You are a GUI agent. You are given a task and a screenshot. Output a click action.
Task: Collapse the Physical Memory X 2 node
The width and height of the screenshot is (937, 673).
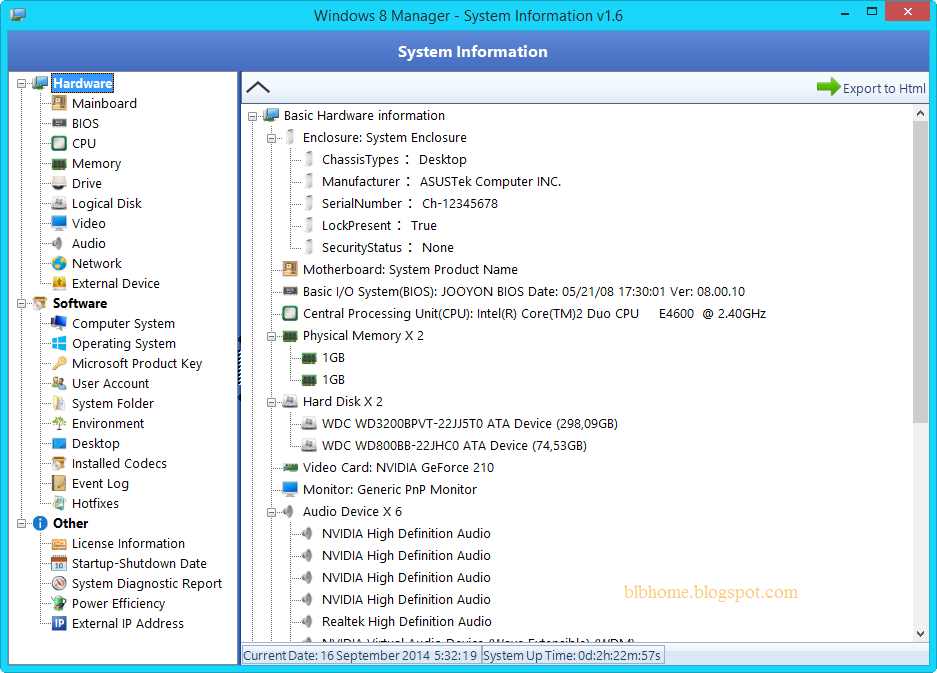click(271, 336)
